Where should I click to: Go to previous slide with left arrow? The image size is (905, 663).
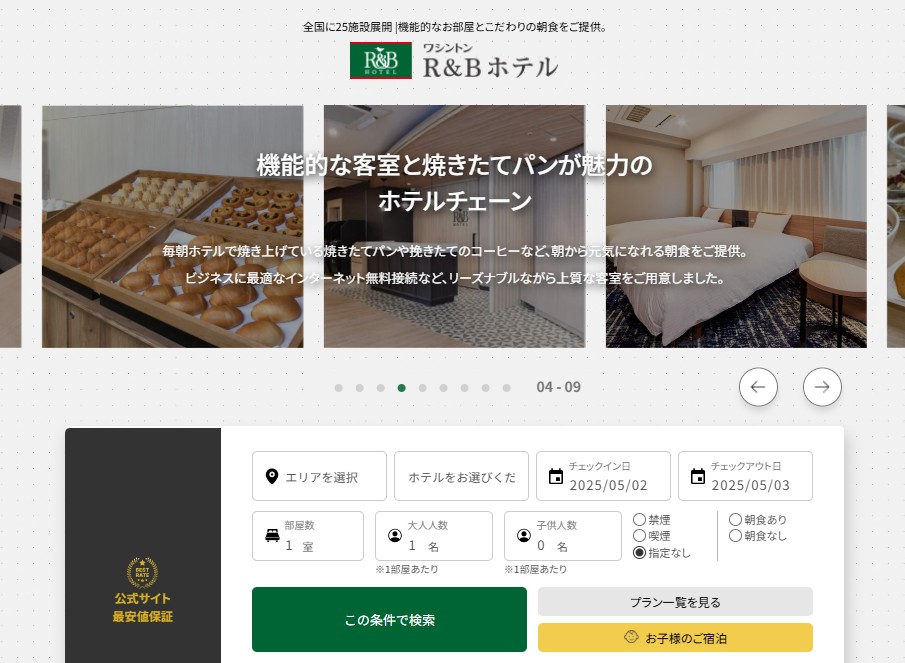pos(758,387)
